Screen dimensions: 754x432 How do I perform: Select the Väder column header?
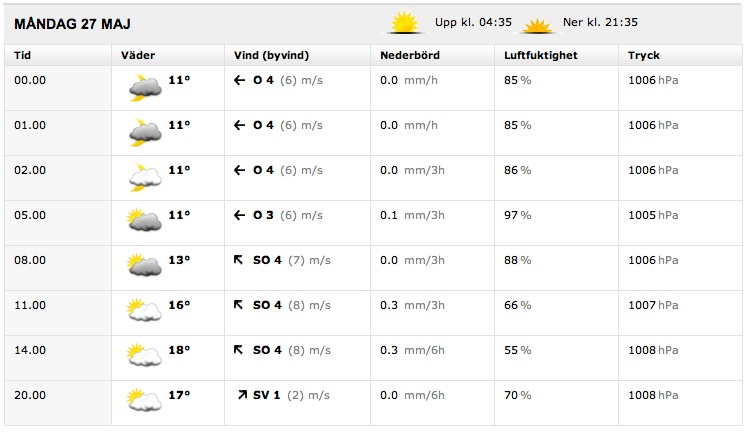click(x=138, y=55)
